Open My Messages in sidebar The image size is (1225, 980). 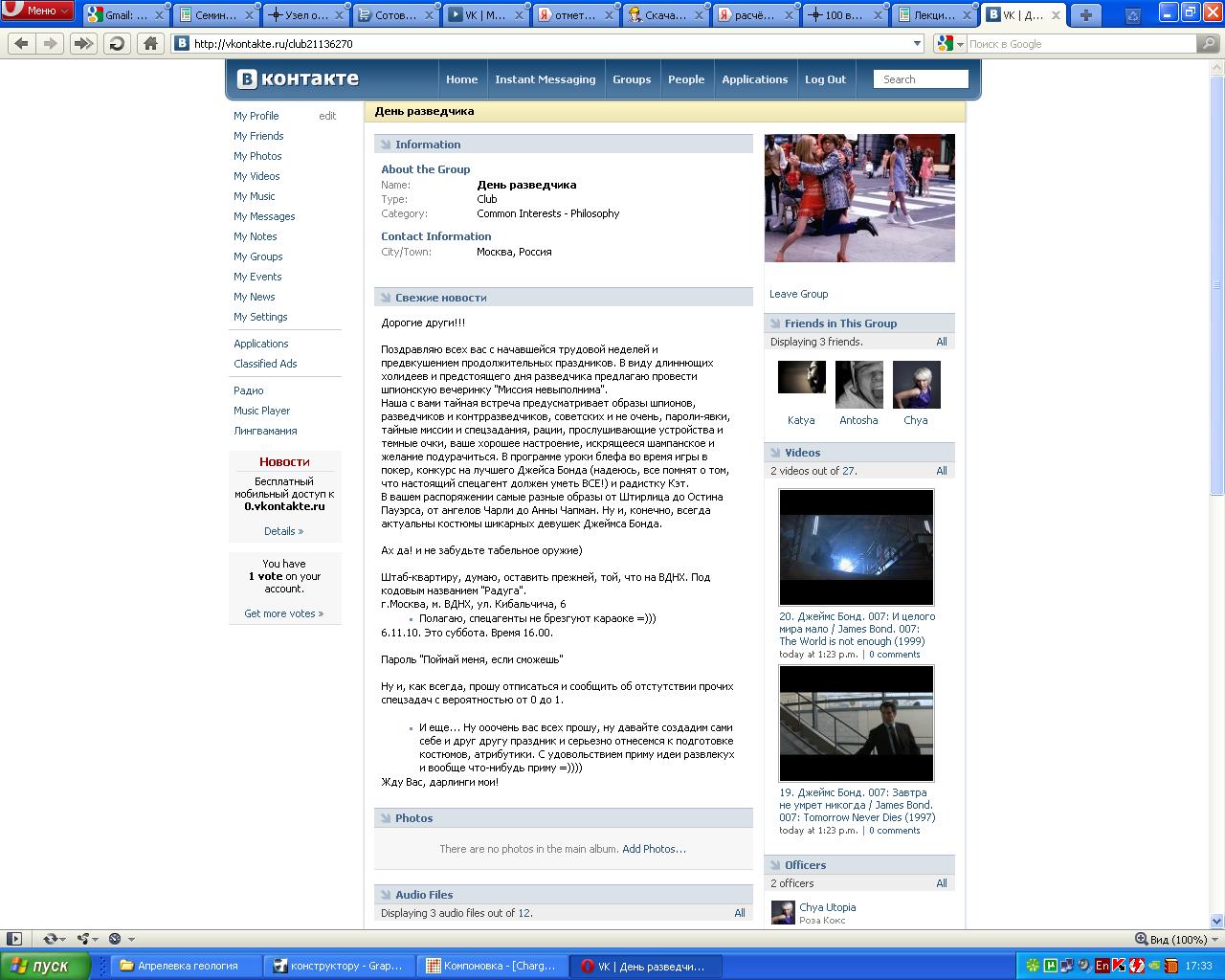point(264,216)
